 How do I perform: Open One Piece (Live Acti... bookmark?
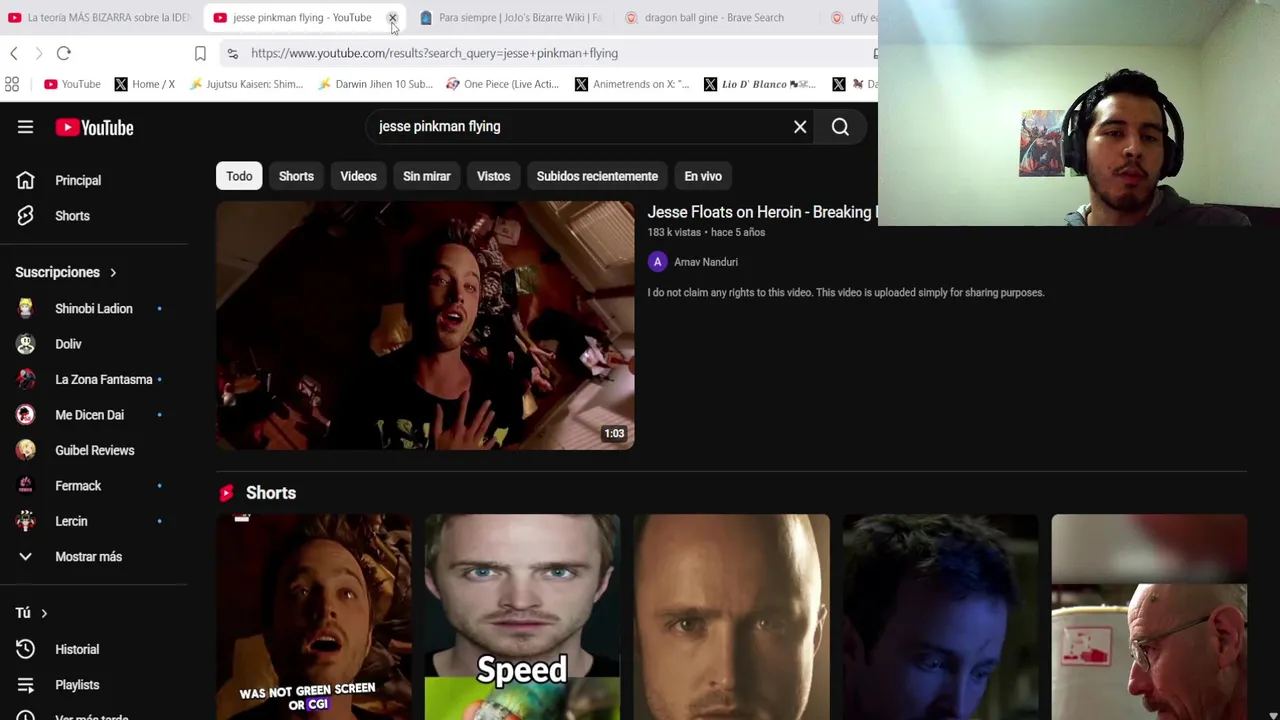tap(502, 84)
